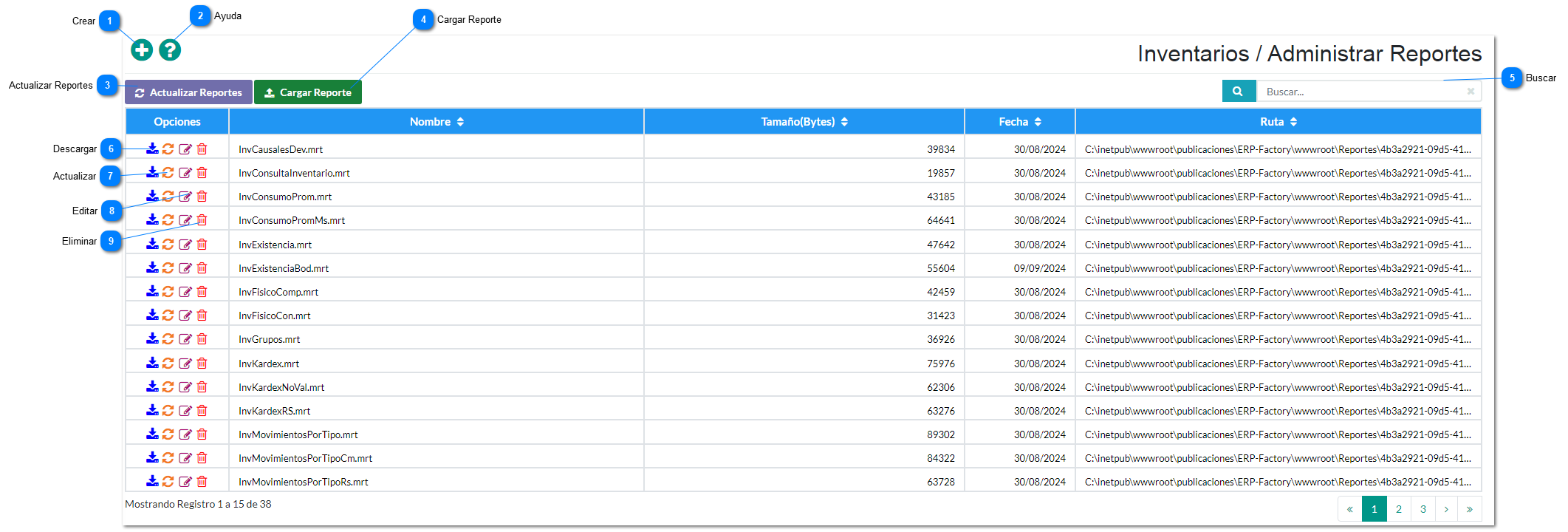Screen dimensions: 1568x532
Task: Delete InvCausalesDev.mrt report
Action: pos(202,149)
